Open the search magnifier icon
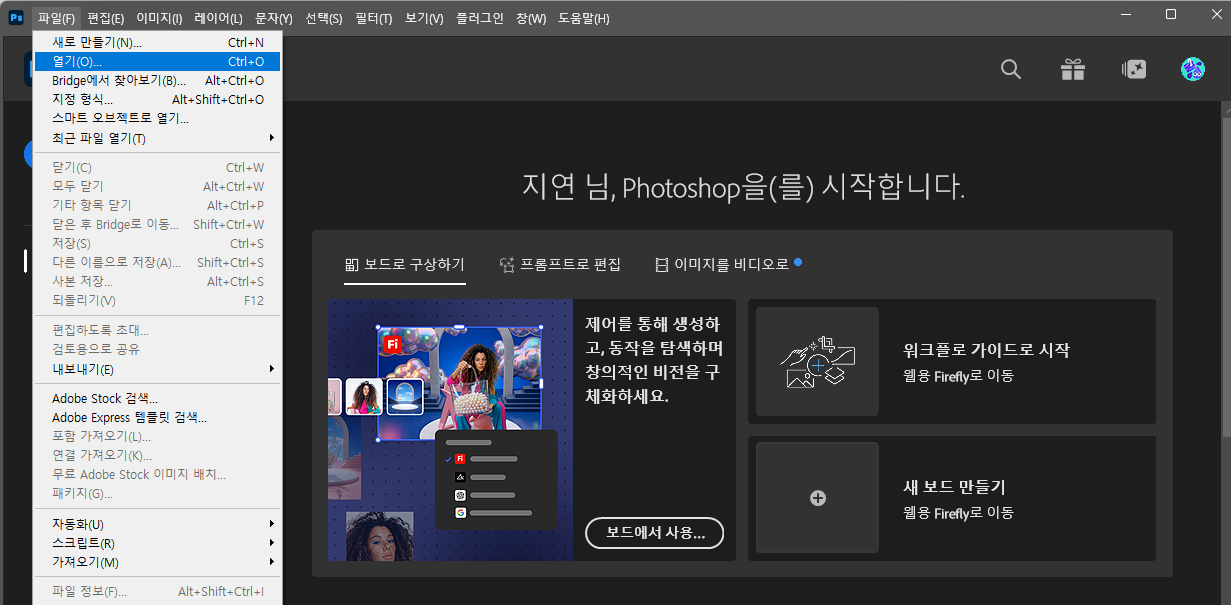This screenshot has width=1231, height=605. pyautogui.click(x=1011, y=69)
